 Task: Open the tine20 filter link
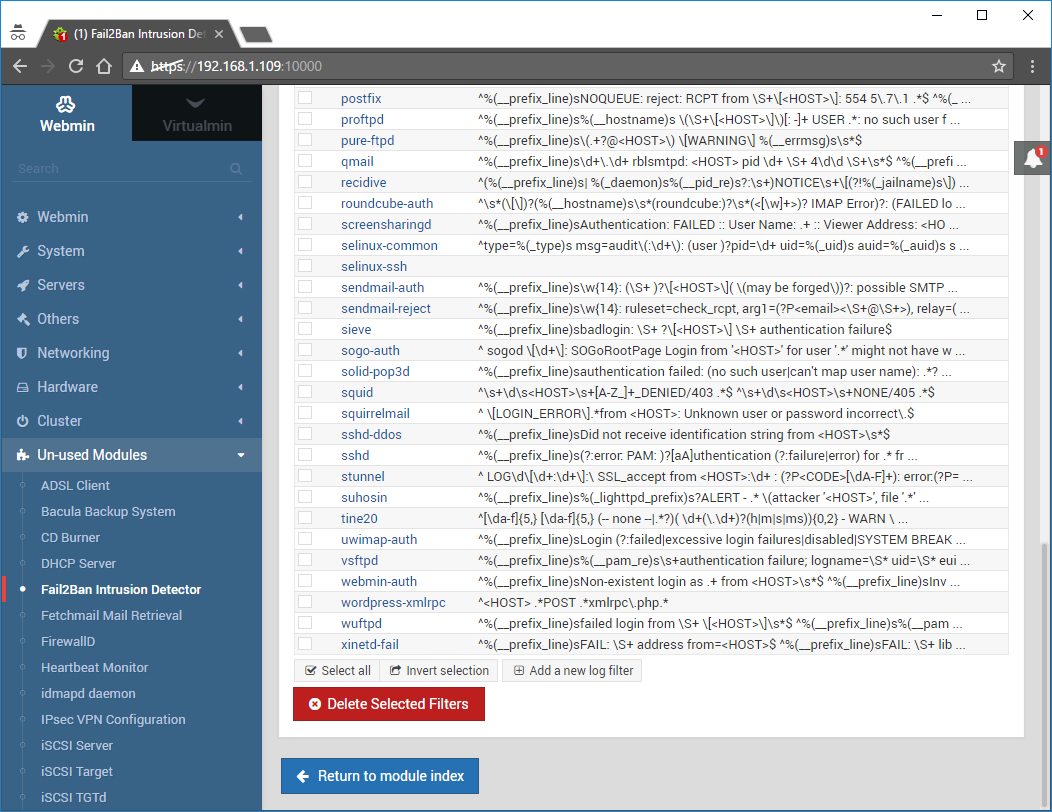pyautogui.click(x=359, y=518)
